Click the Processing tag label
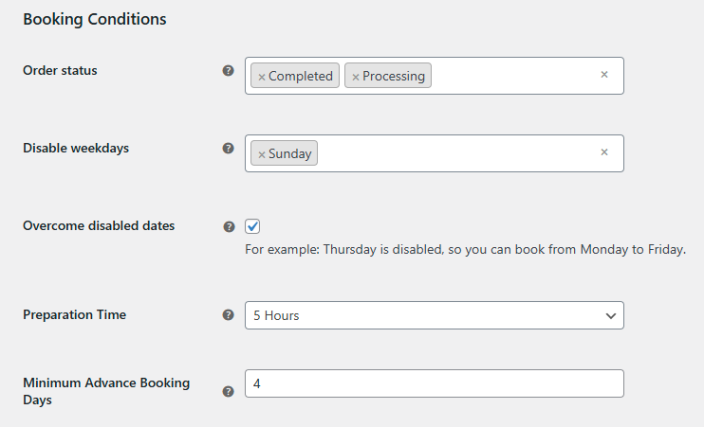This screenshot has height=427, width=704. pyautogui.click(x=393, y=76)
